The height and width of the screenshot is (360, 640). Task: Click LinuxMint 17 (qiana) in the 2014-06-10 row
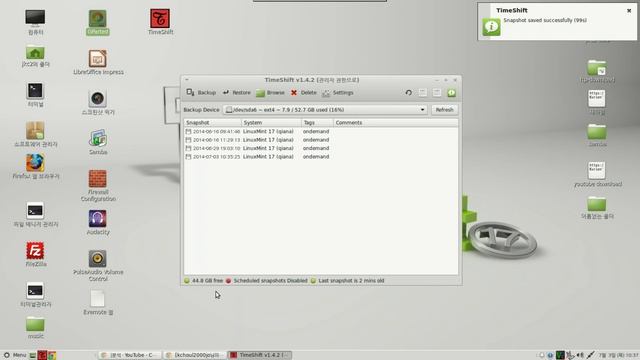pyautogui.click(x=268, y=131)
